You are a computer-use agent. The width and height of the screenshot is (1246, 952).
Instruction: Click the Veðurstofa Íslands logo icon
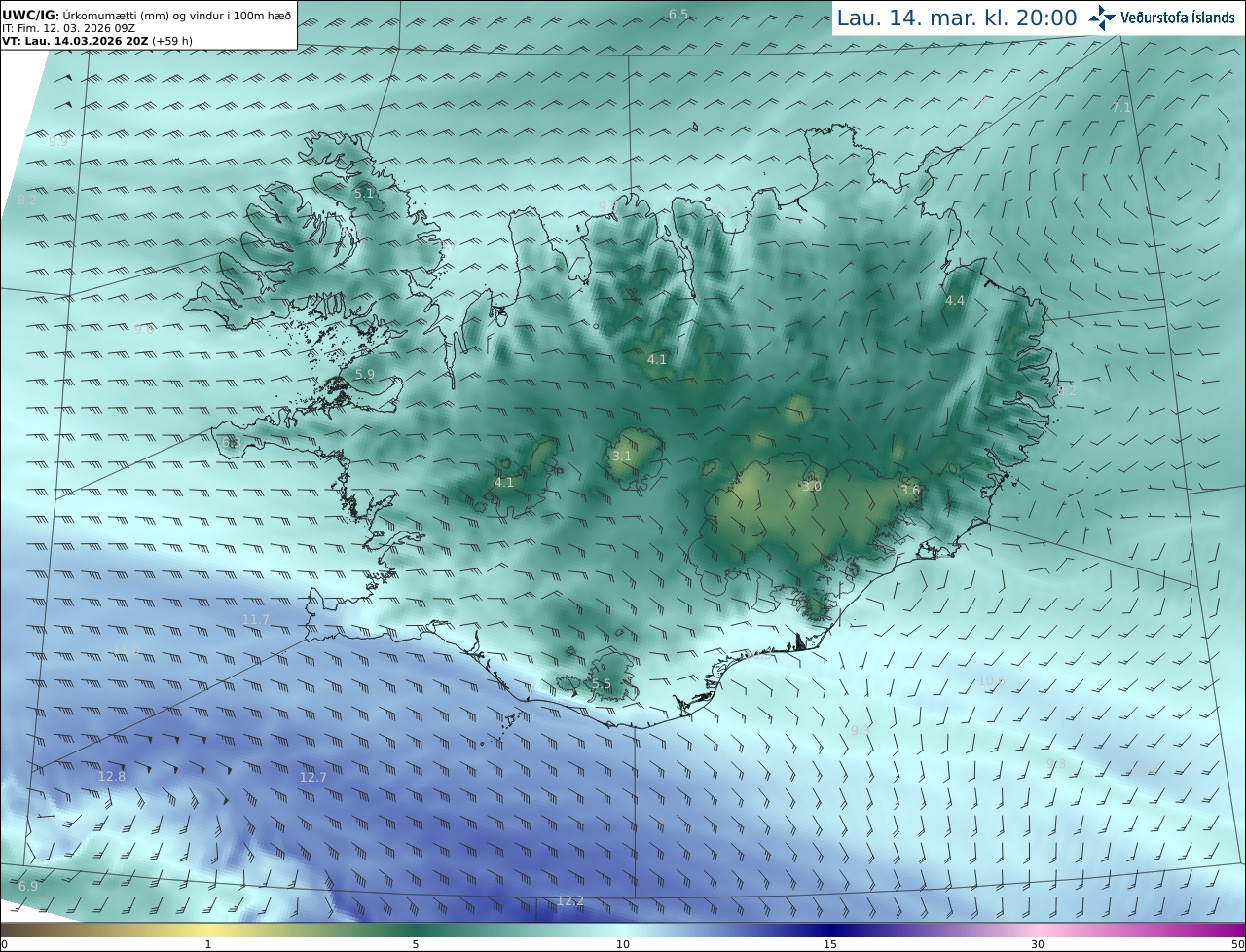1102,18
